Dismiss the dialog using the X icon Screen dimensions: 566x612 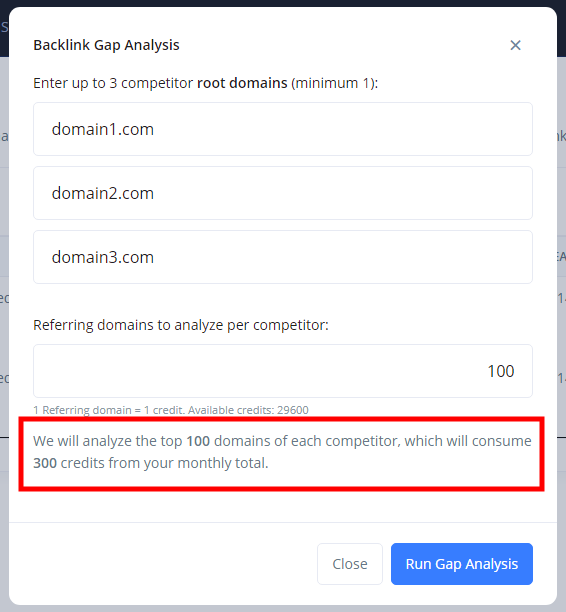[515, 45]
